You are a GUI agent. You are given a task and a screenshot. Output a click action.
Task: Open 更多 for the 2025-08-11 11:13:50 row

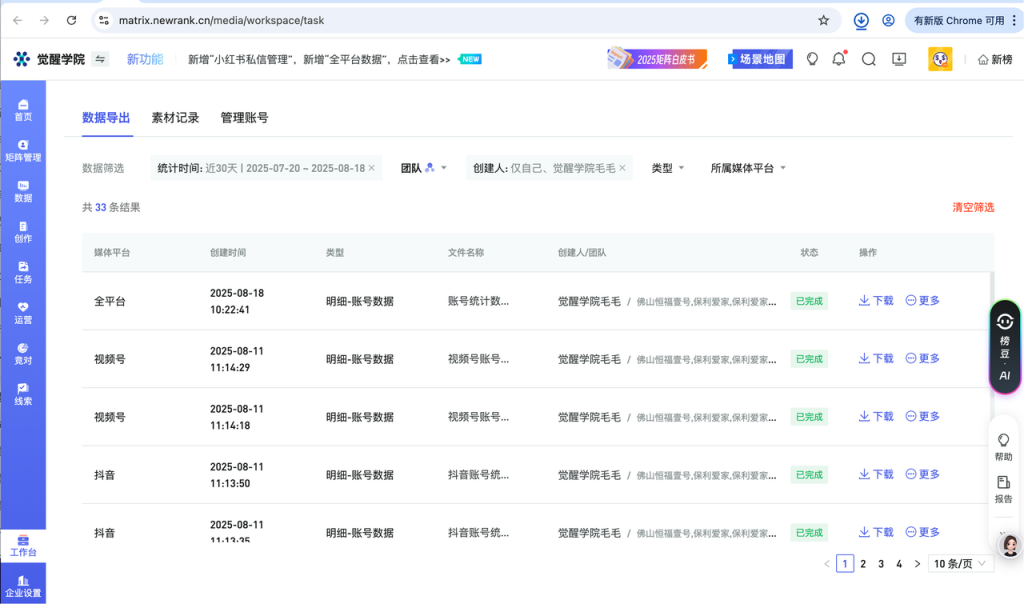(x=922, y=474)
